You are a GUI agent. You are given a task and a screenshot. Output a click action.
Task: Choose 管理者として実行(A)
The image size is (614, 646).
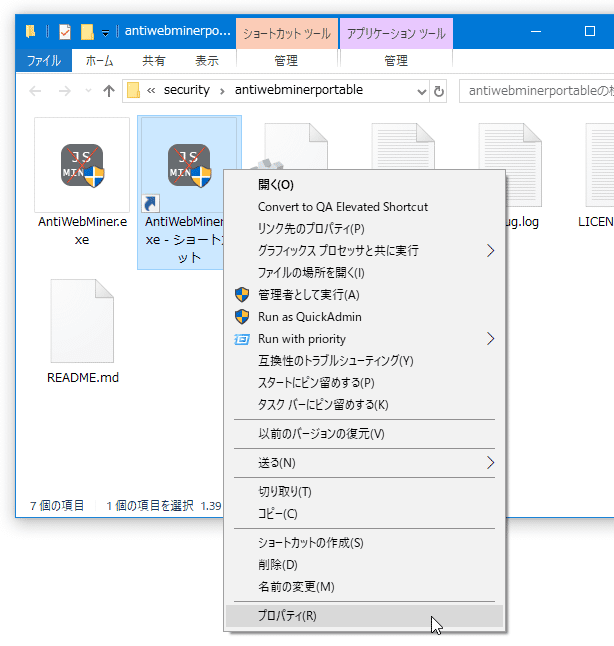[364, 295]
